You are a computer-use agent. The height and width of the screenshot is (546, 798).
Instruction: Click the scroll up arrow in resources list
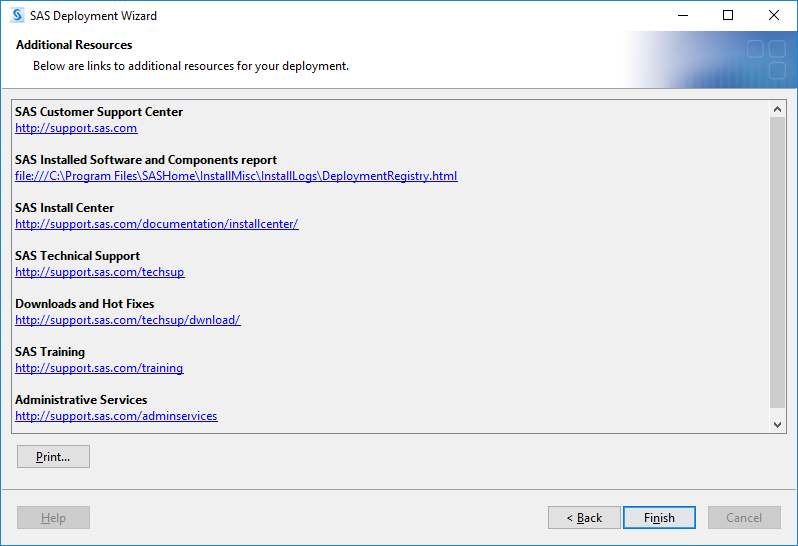(x=777, y=109)
